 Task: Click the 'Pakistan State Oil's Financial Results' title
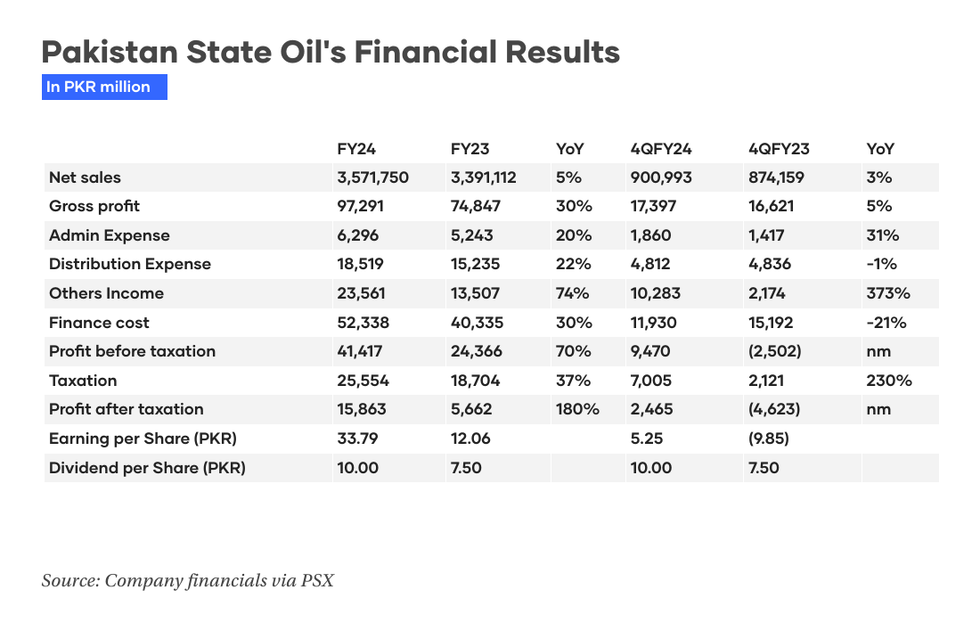point(330,51)
